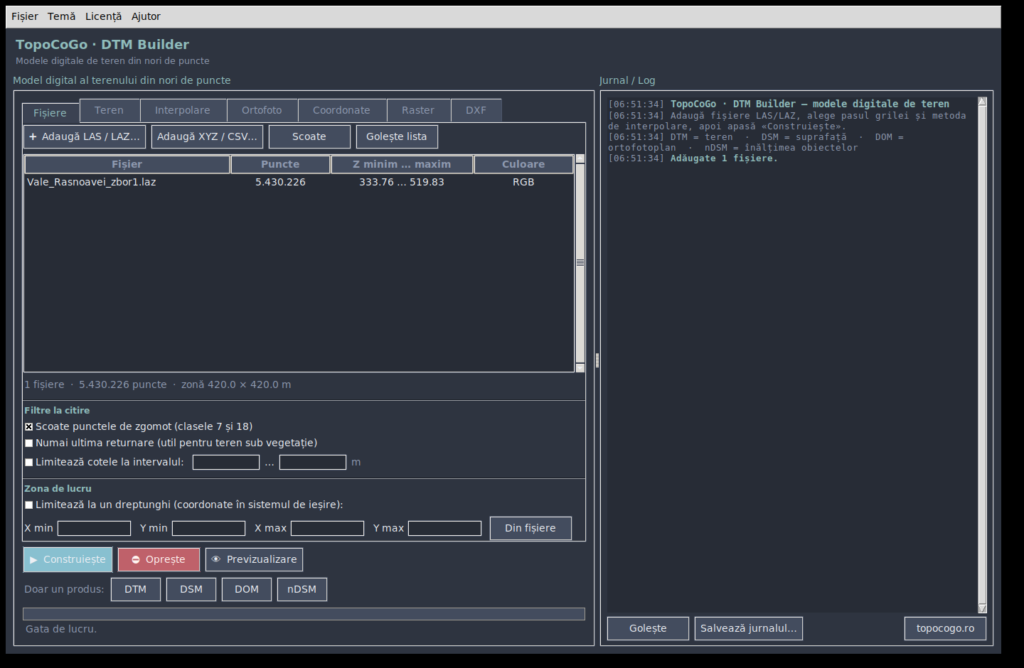Switch to the Raster tab

pos(418,110)
